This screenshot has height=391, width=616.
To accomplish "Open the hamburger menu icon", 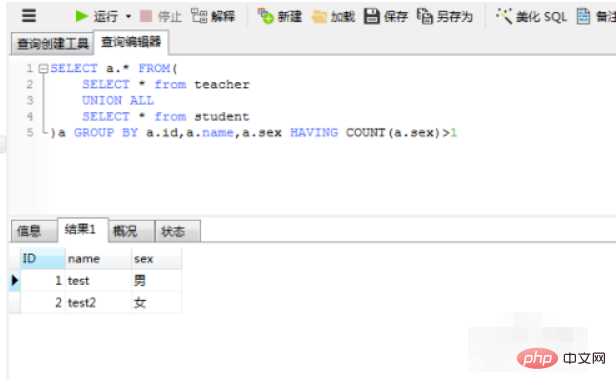I will [x=29, y=16].
